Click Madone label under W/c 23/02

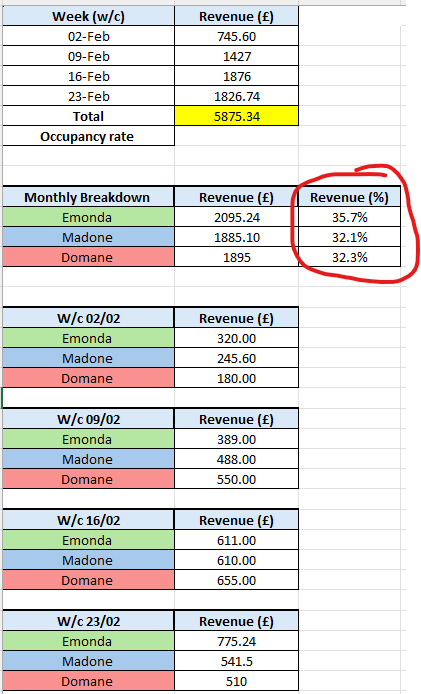click(x=88, y=661)
